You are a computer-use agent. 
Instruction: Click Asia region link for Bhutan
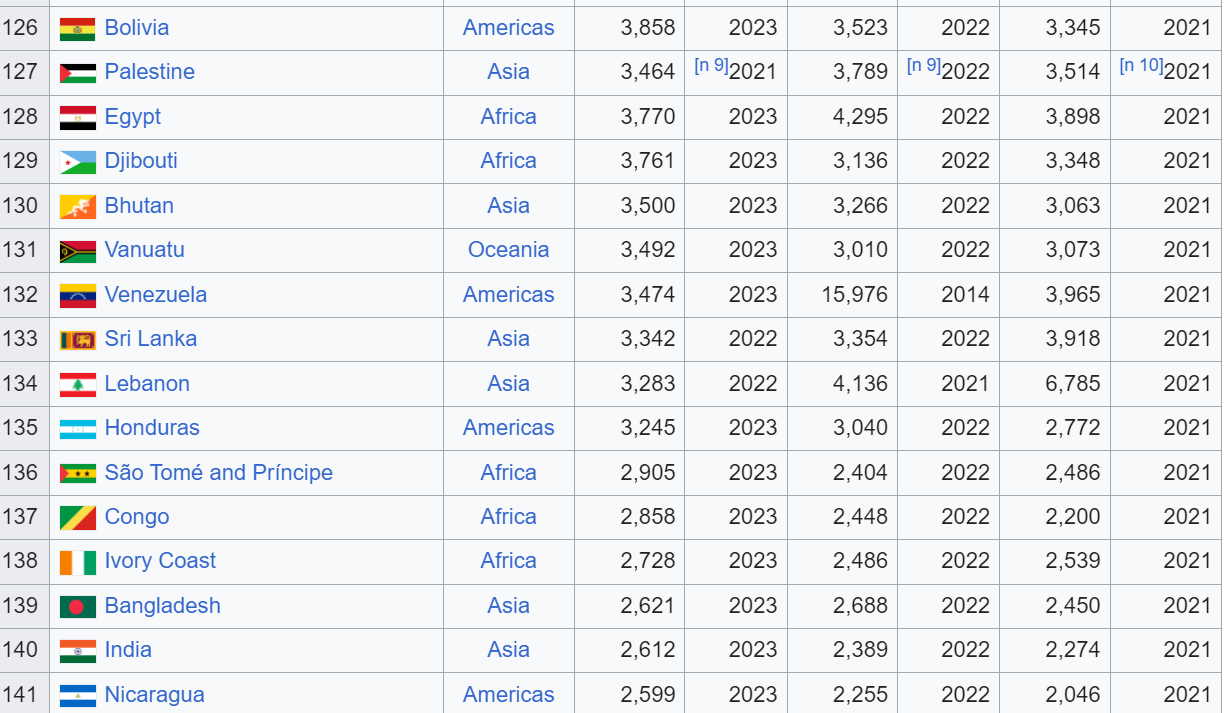tap(508, 206)
